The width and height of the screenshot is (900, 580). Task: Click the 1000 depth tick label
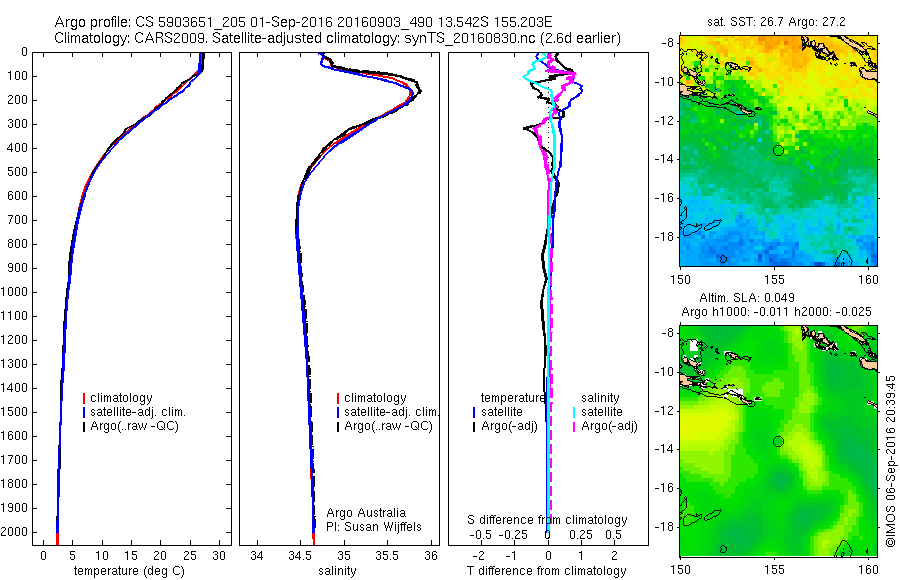(14, 292)
